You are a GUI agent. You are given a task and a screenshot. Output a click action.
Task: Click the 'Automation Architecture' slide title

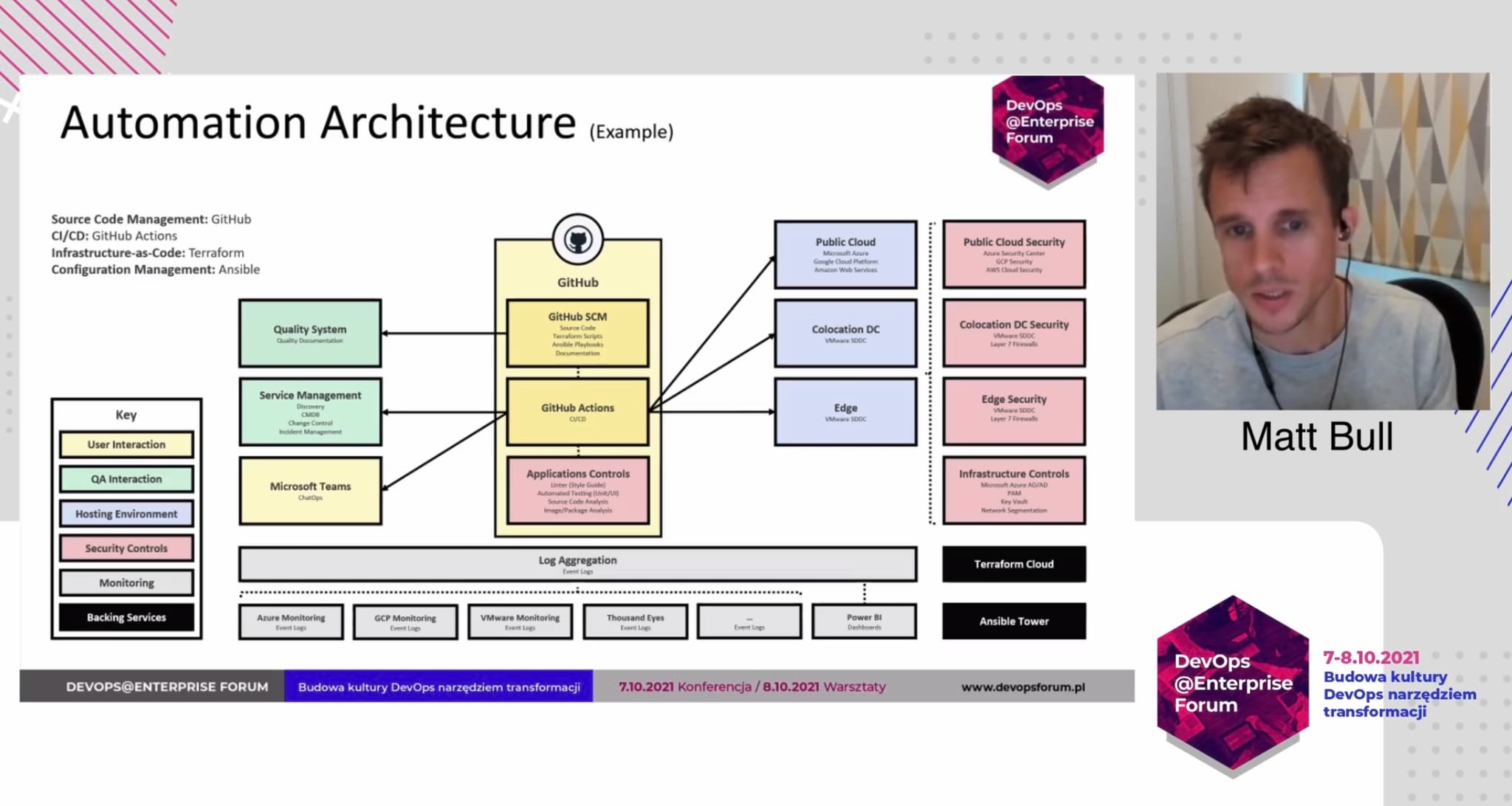coord(317,123)
